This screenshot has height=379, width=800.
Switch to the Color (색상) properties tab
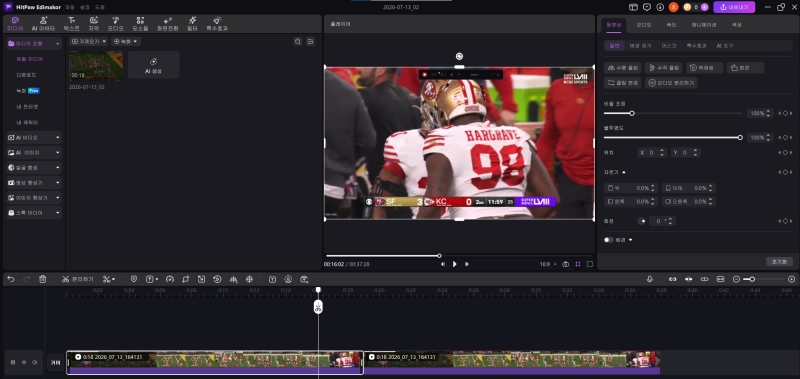pyautogui.click(x=737, y=24)
